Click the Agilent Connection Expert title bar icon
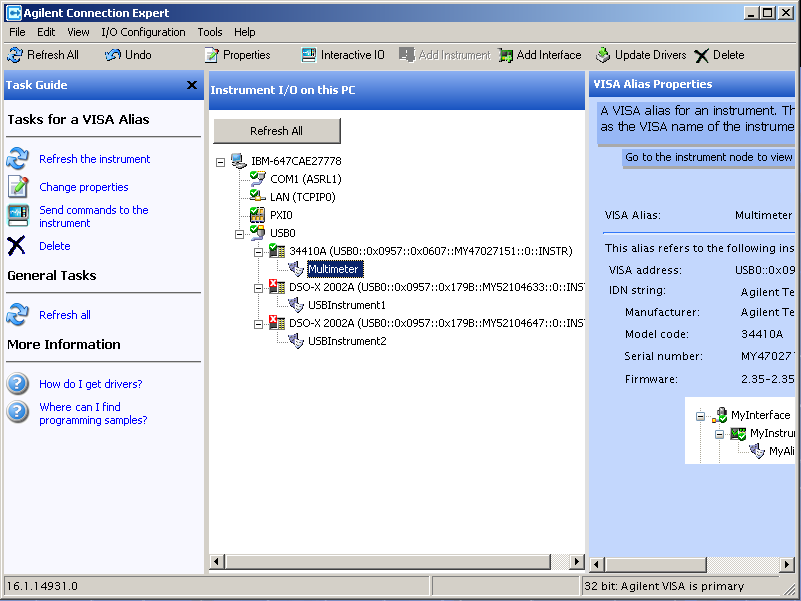The width and height of the screenshot is (801, 601). pyautogui.click(x=13, y=13)
